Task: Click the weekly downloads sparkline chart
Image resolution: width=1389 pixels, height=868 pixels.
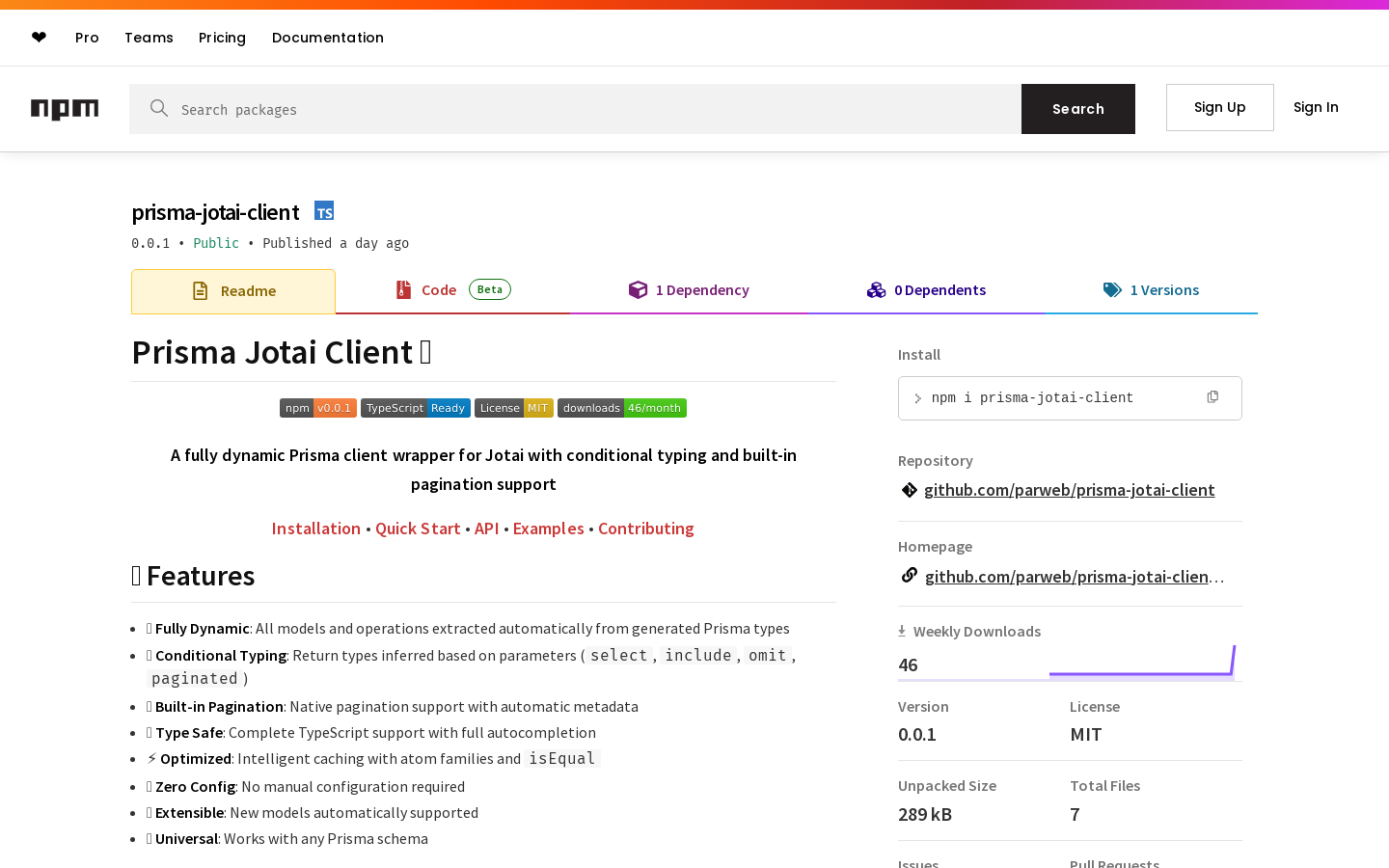Action: [x=1142, y=661]
